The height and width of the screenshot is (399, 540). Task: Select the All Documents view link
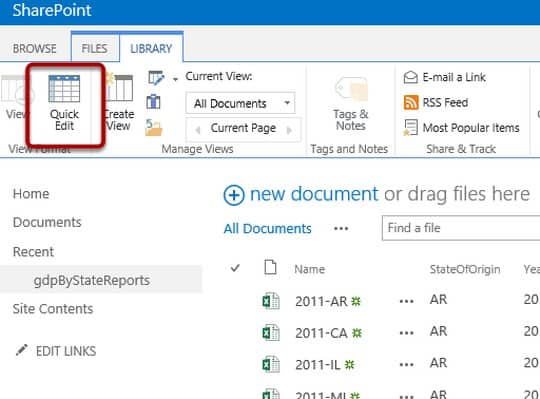point(268,229)
